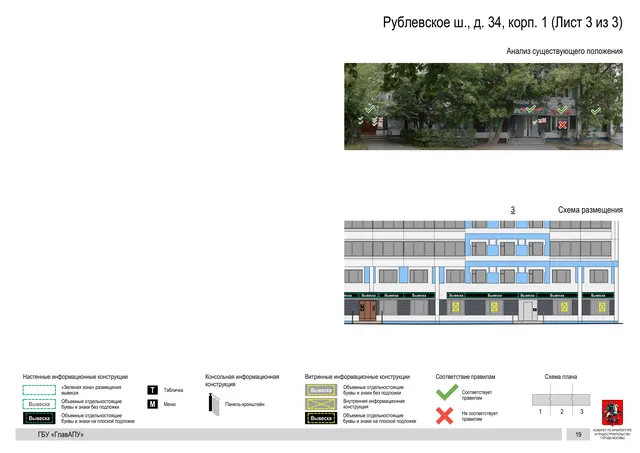The height and width of the screenshot is (453, 640).
Task: Click showcase legend text 'буквы и знаки без подложки'
Action: coord(372,393)
